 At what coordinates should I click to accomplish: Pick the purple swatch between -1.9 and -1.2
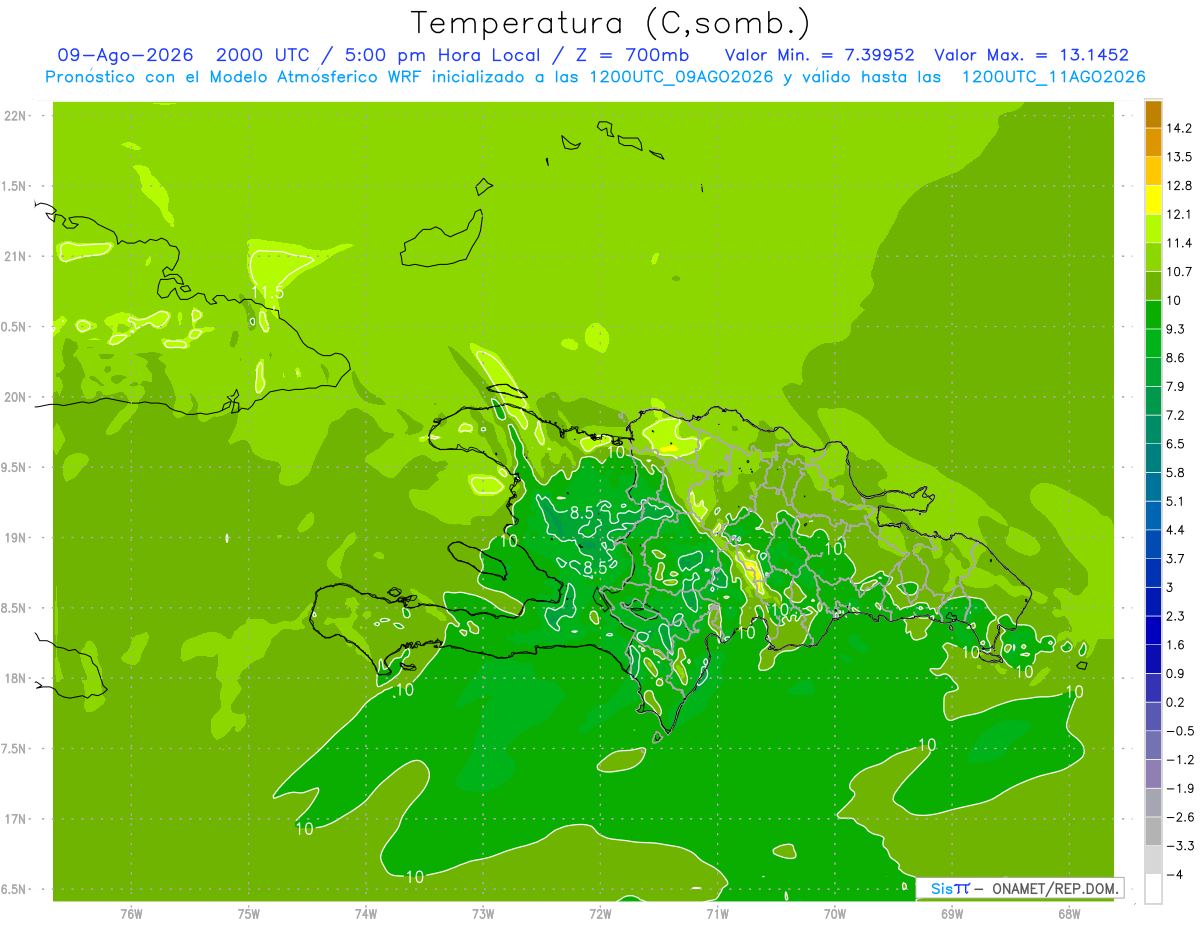pos(1153,773)
